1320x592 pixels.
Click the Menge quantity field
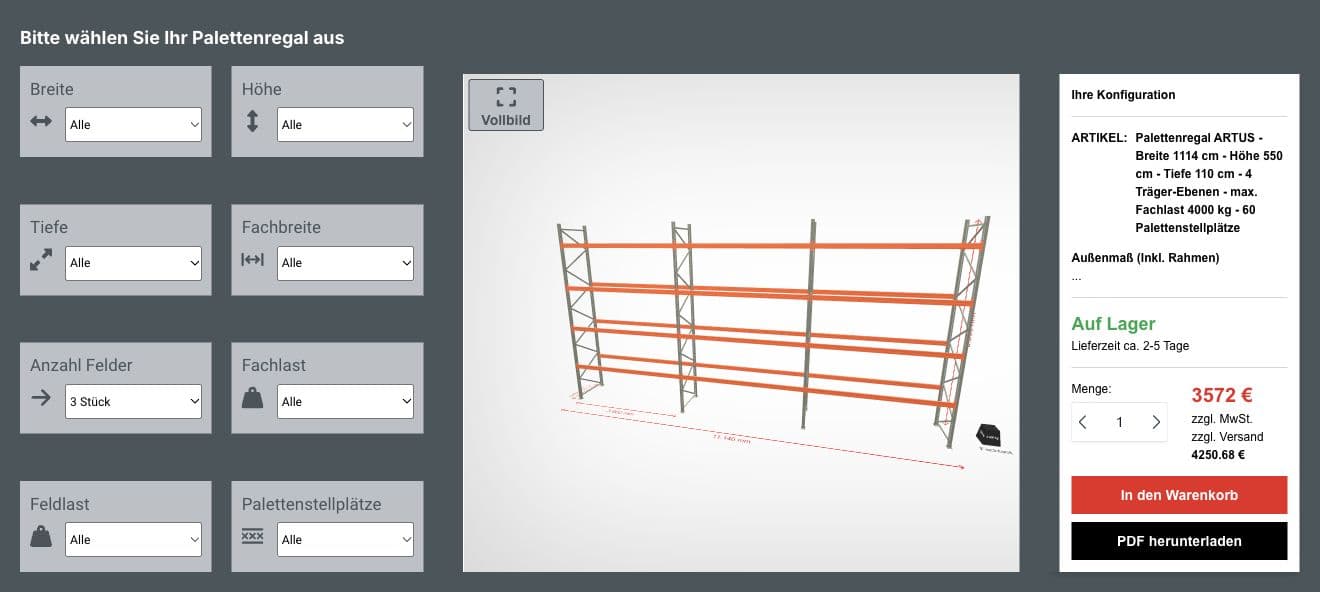[x=1120, y=422]
